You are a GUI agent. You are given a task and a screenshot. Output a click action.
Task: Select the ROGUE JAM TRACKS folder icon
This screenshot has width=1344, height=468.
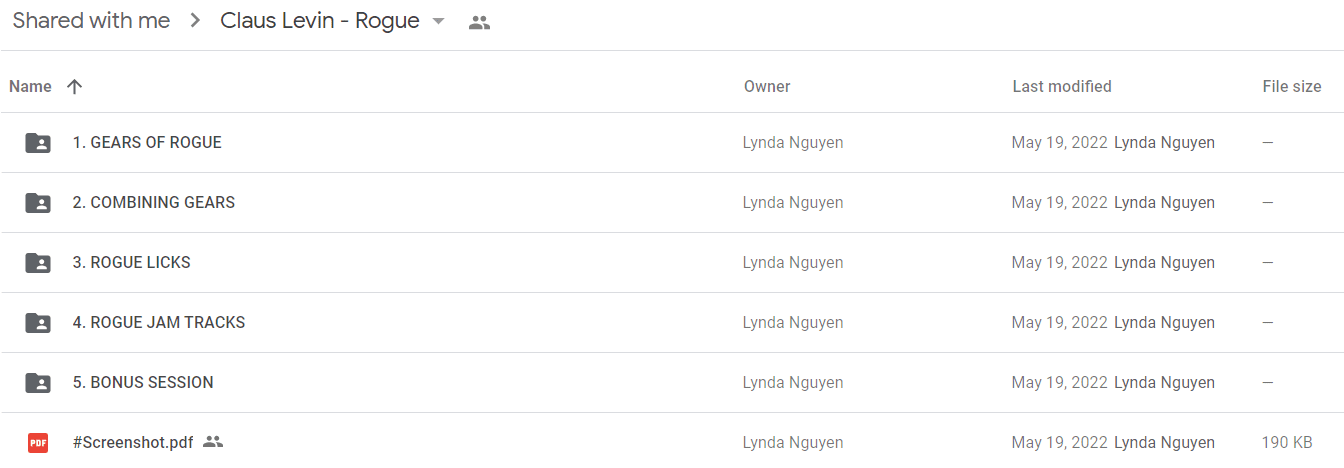38,323
